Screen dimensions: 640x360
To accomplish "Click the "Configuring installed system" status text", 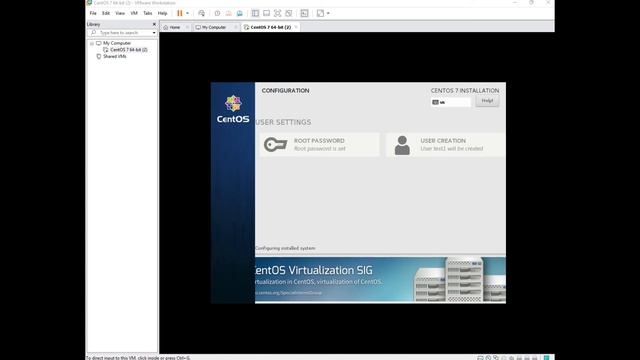I will (x=285, y=248).
